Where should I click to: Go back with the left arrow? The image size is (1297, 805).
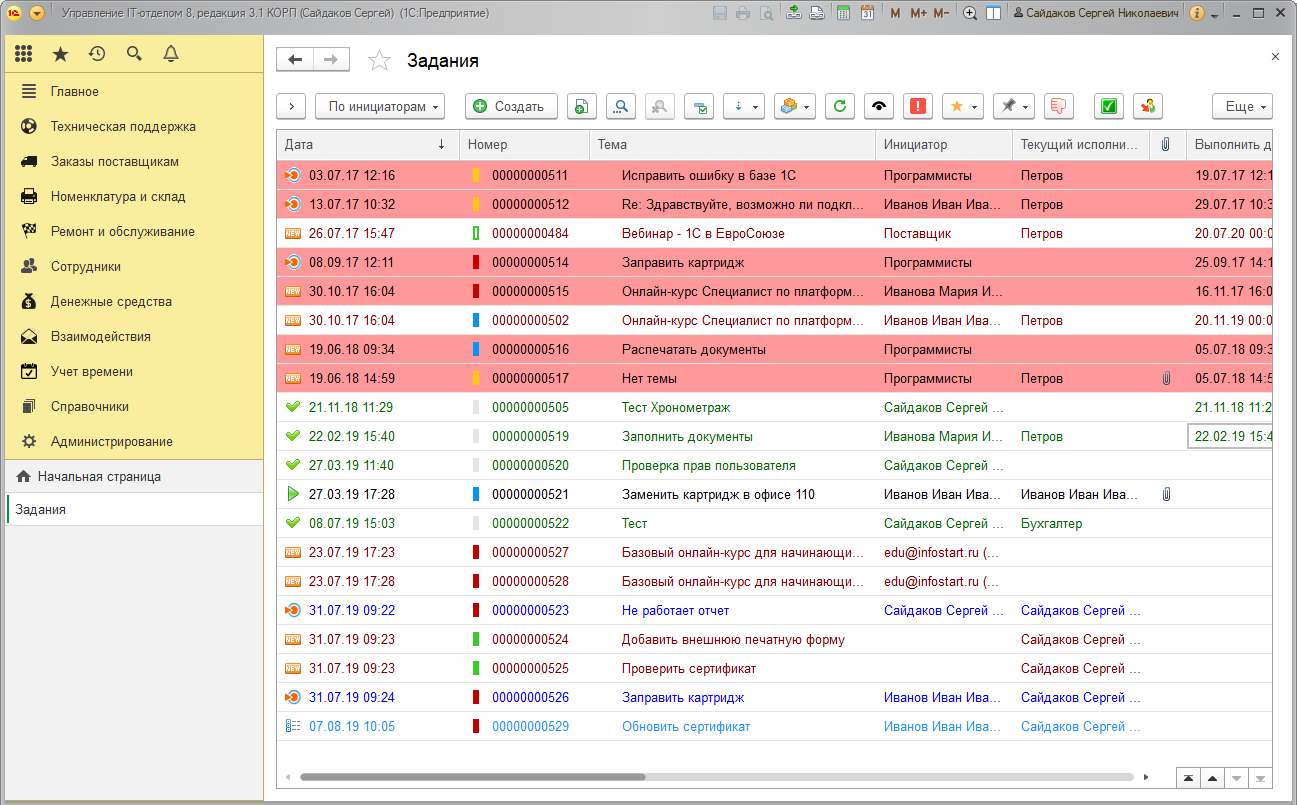click(x=295, y=60)
